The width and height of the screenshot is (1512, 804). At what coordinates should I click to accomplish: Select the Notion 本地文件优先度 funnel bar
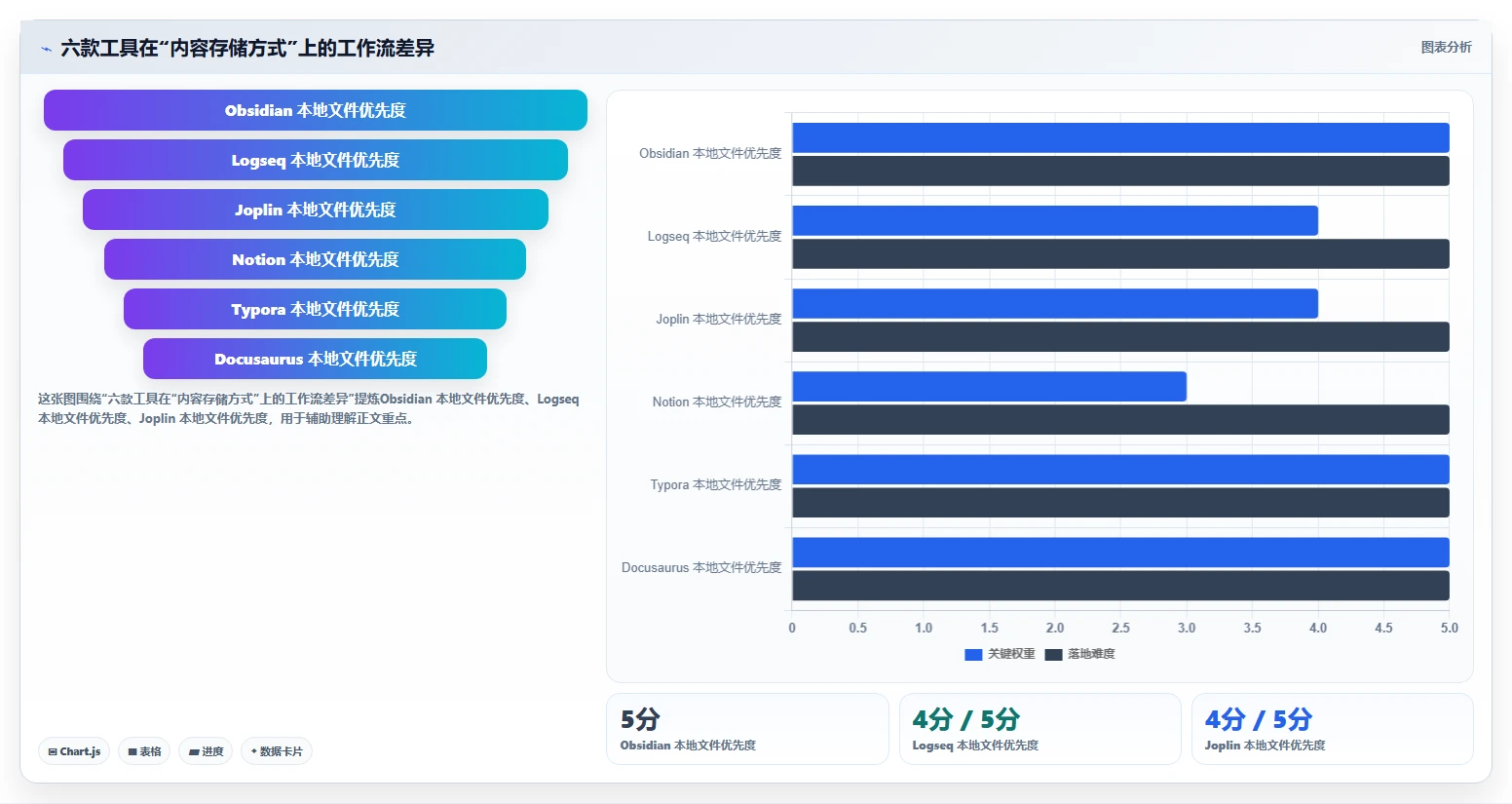(316, 259)
